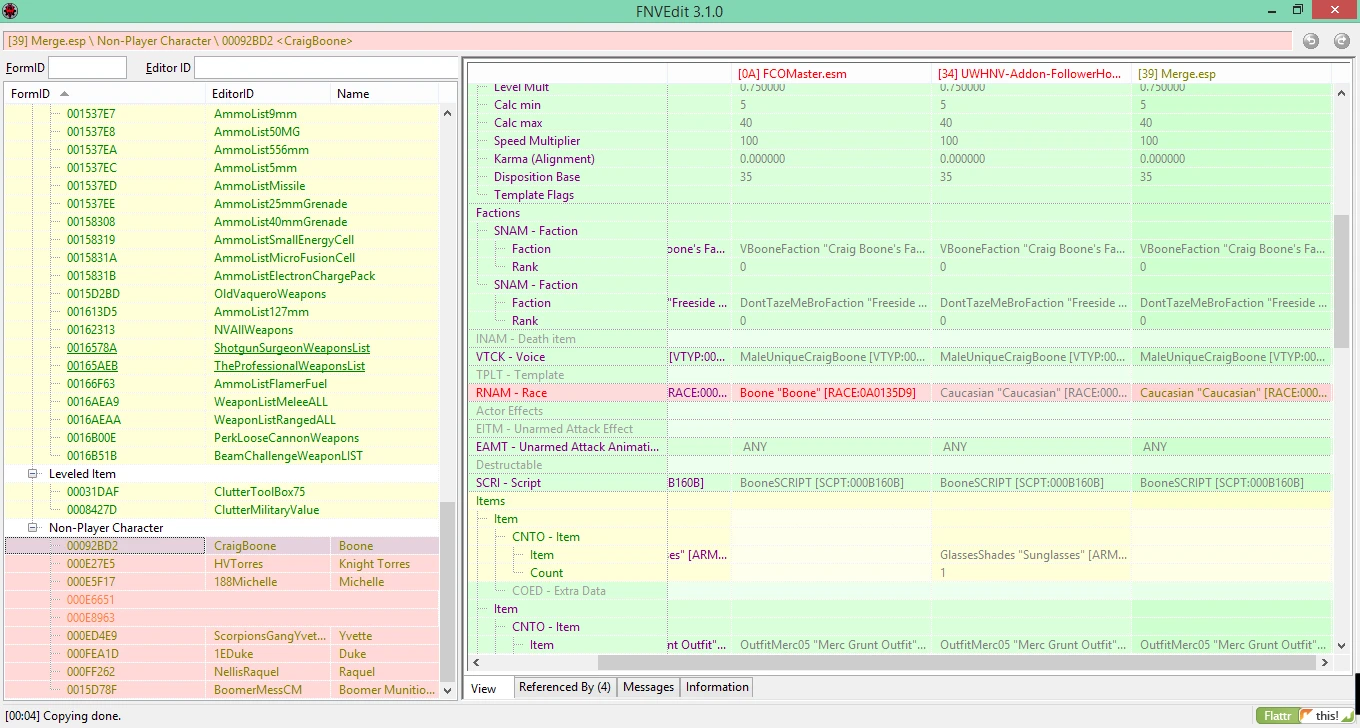The height and width of the screenshot is (728, 1360).
Task: Select ClutterToolBox75 leveled item
Action: pyautogui.click(x=221, y=492)
